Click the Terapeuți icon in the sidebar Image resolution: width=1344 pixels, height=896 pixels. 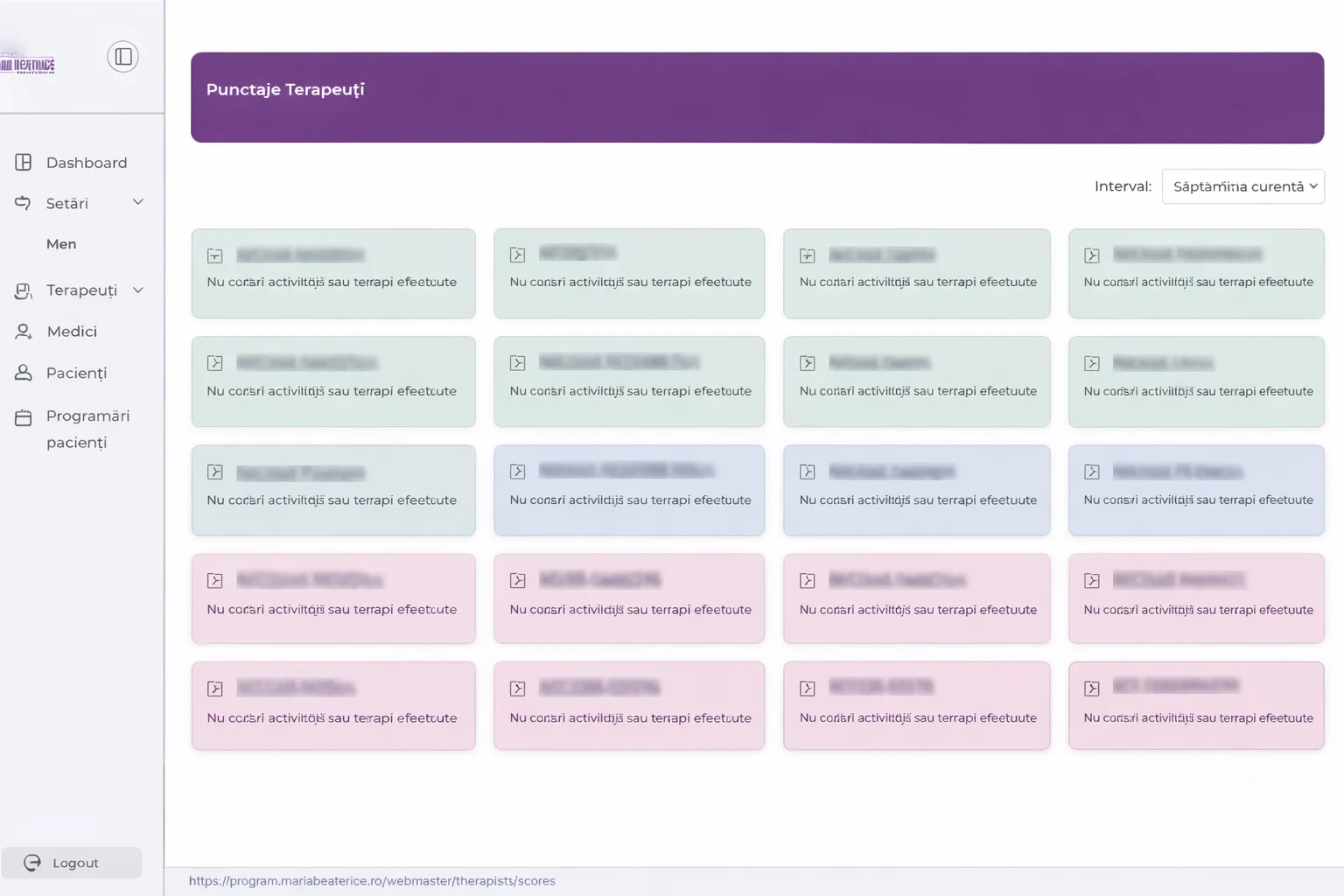[x=24, y=290]
